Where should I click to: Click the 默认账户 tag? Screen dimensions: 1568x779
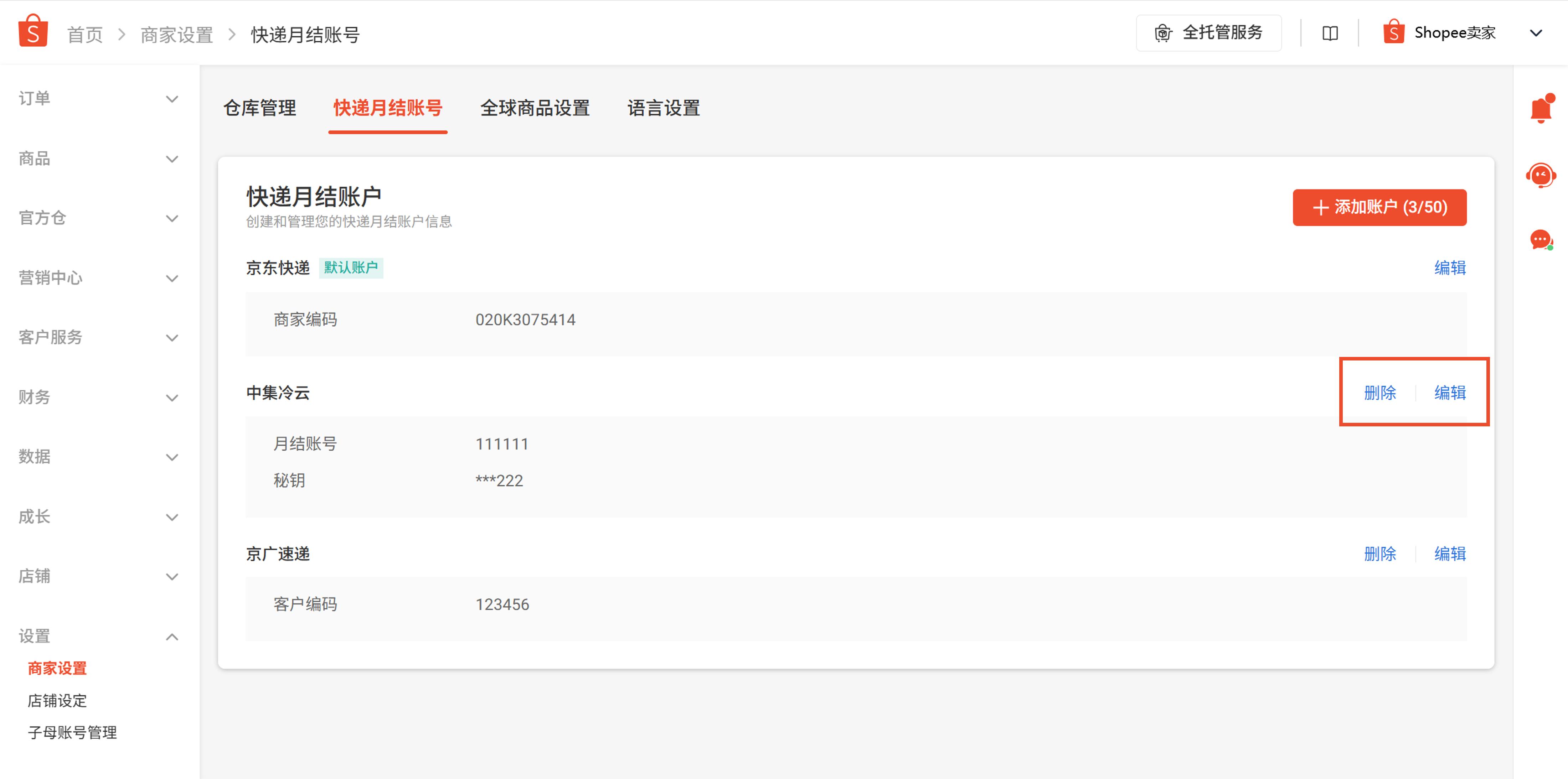point(351,268)
